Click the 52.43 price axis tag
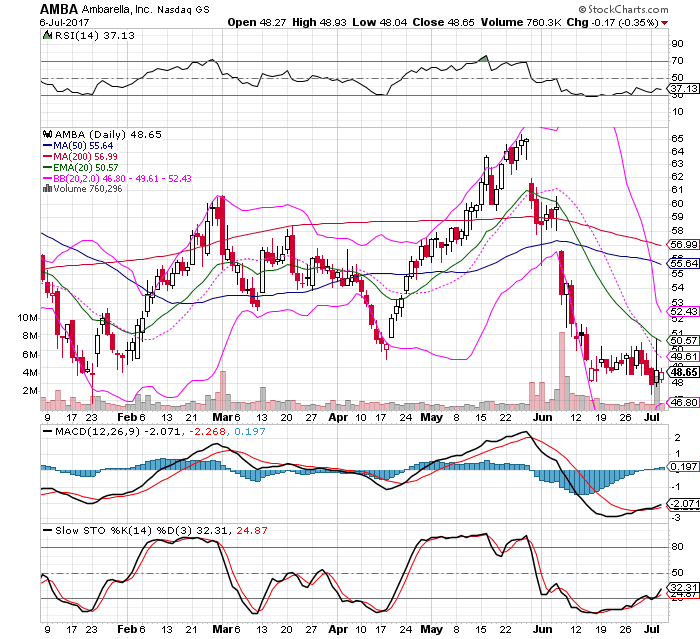 (x=683, y=311)
